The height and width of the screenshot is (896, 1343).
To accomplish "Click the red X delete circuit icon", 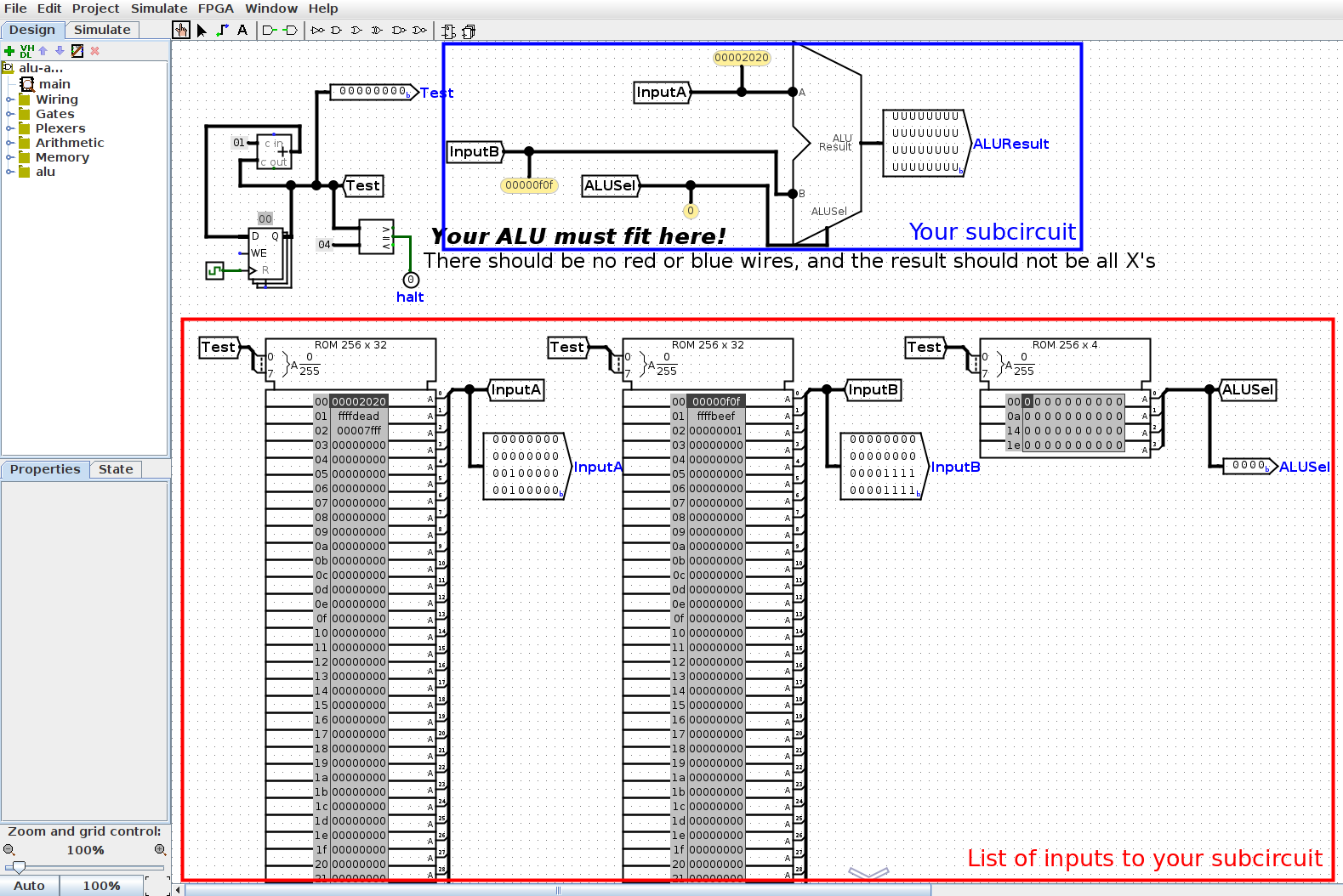I will coord(95,51).
